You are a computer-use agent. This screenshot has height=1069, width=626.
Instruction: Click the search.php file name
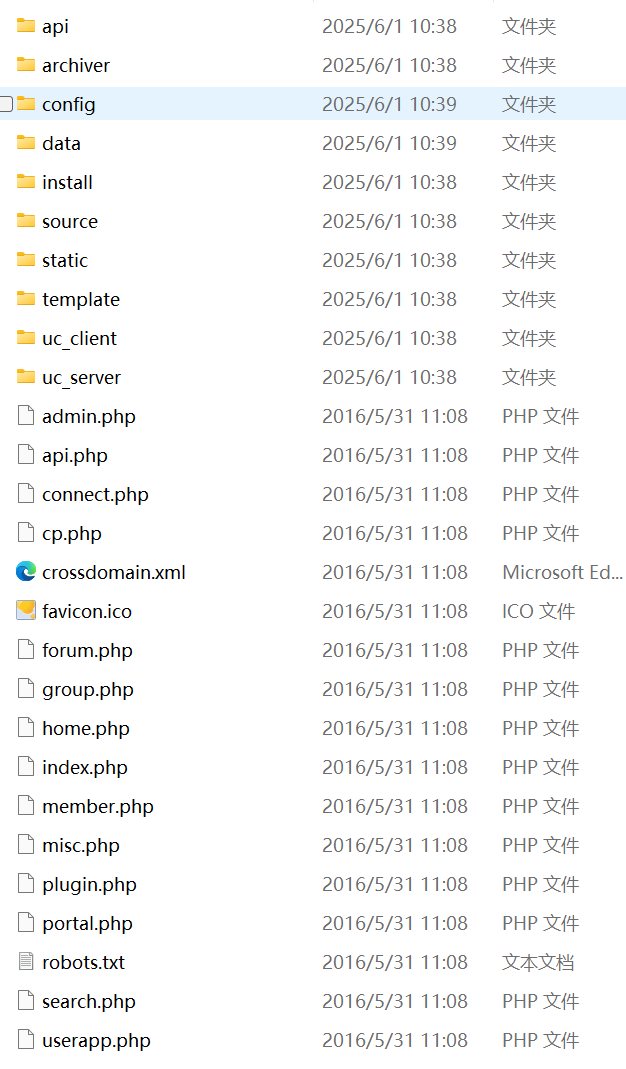[89, 1002]
